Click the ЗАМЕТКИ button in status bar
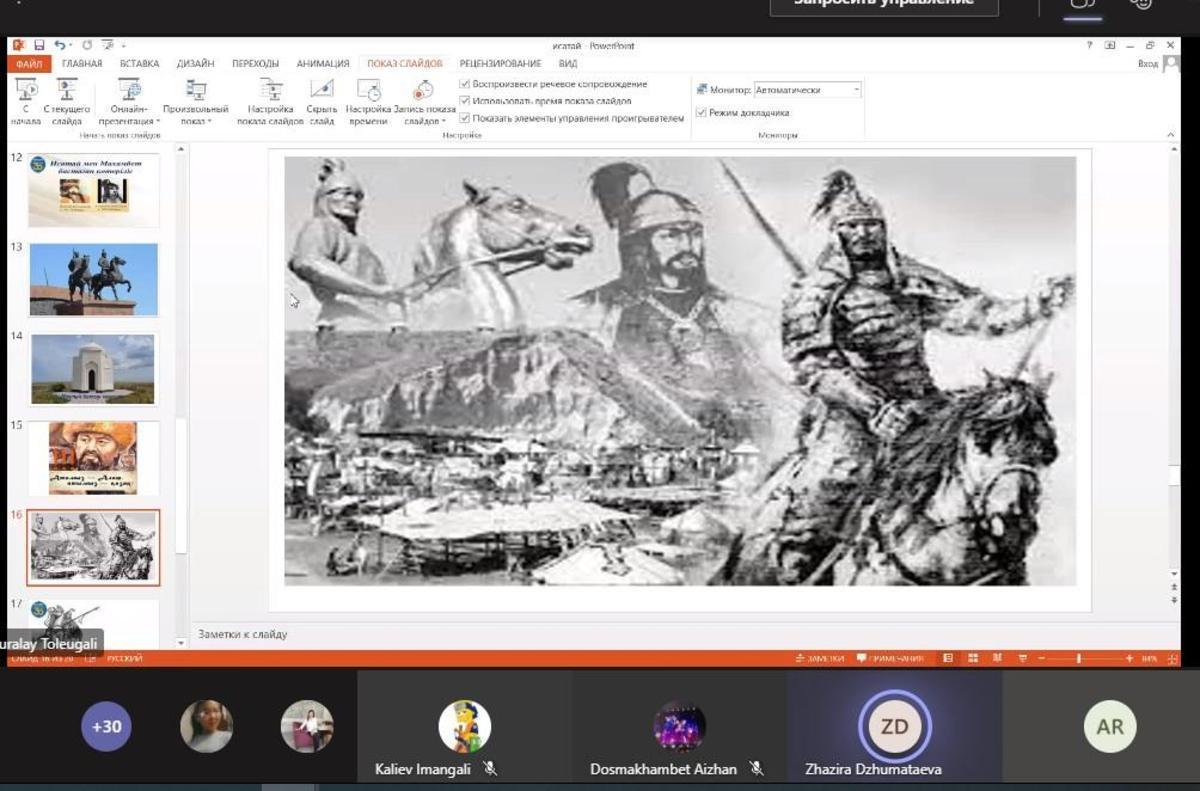 [820, 658]
